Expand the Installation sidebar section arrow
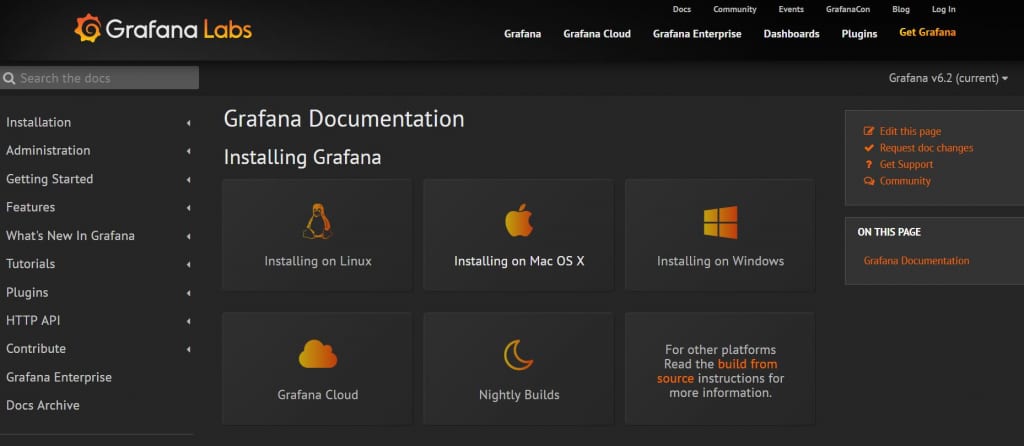1024x446 pixels. click(x=188, y=123)
